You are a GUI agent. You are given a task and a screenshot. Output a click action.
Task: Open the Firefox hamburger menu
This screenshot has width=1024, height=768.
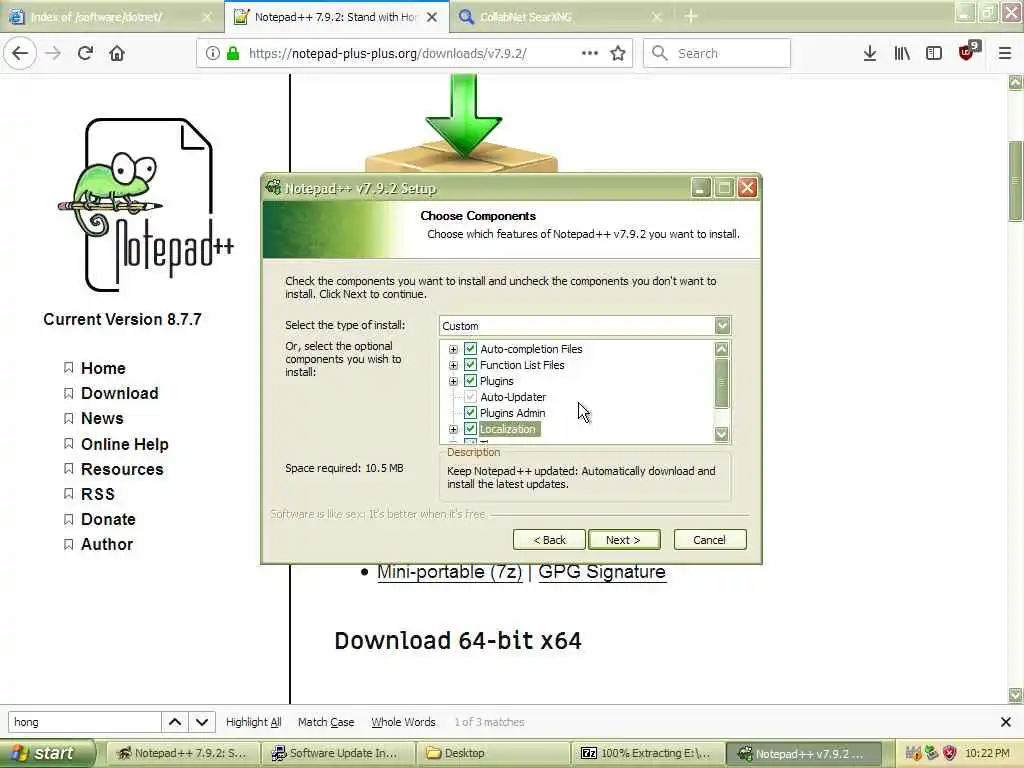pyautogui.click(x=1005, y=54)
